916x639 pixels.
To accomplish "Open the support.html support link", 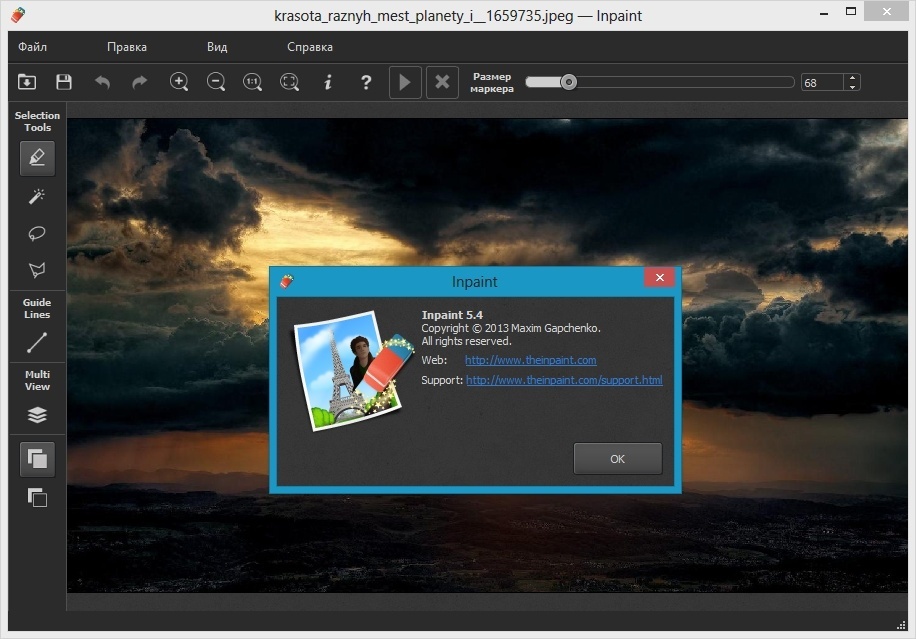I will click(x=564, y=380).
